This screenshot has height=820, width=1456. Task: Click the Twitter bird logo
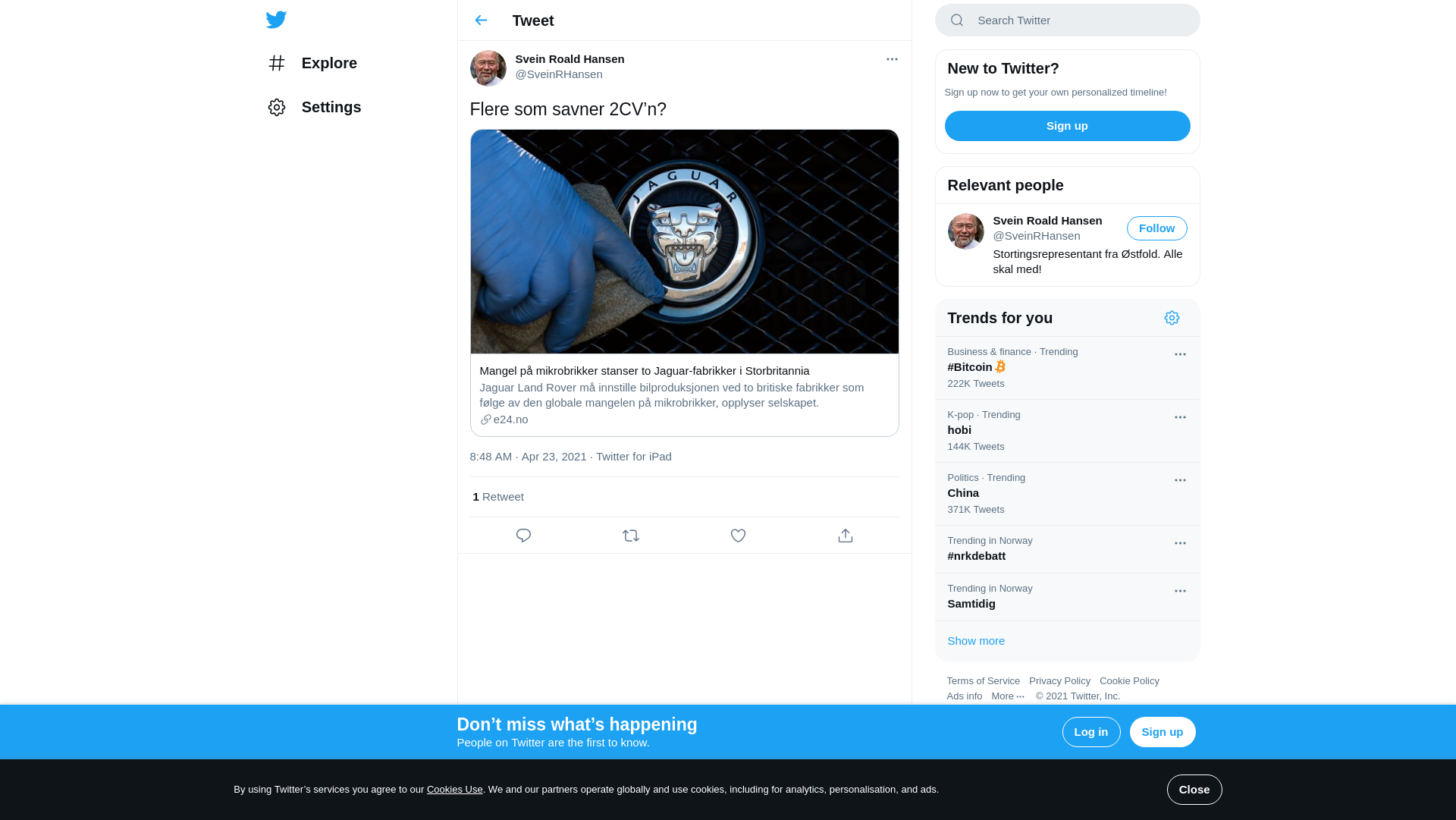276,20
